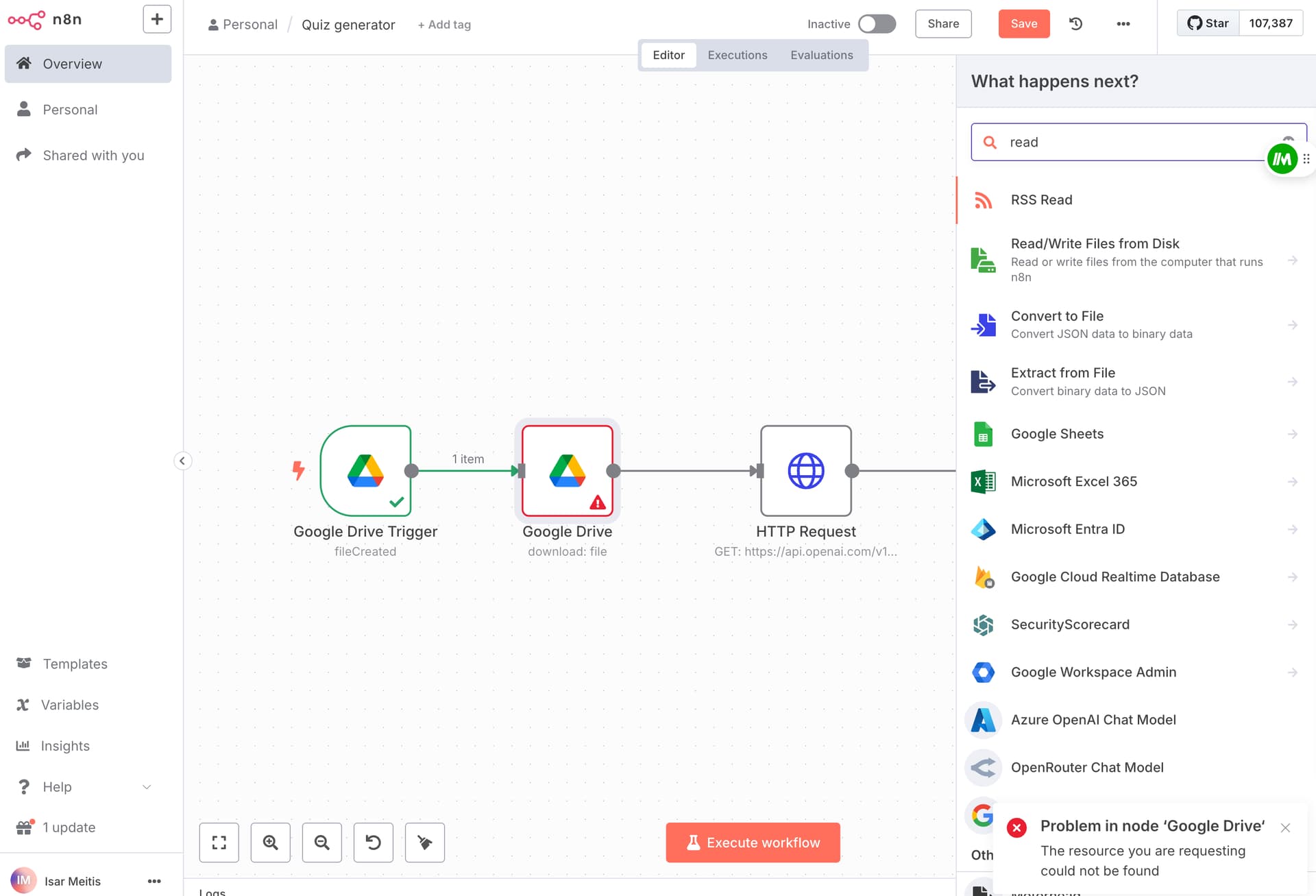This screenshot has height=896, width=1316.
Task: Select Google Workspace Admin node
Action: point(1136,673)
